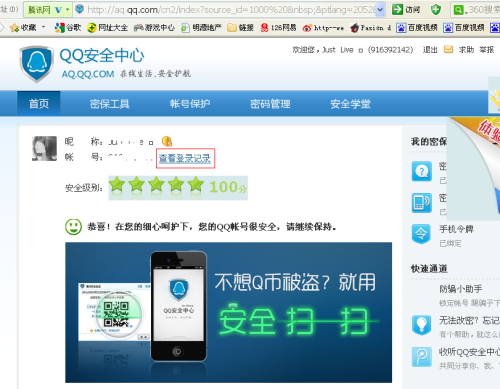The height and width of the screenshot is (389, 500).
Task: Open the 明源地产 bookmark
Action: tap(201, 28)
